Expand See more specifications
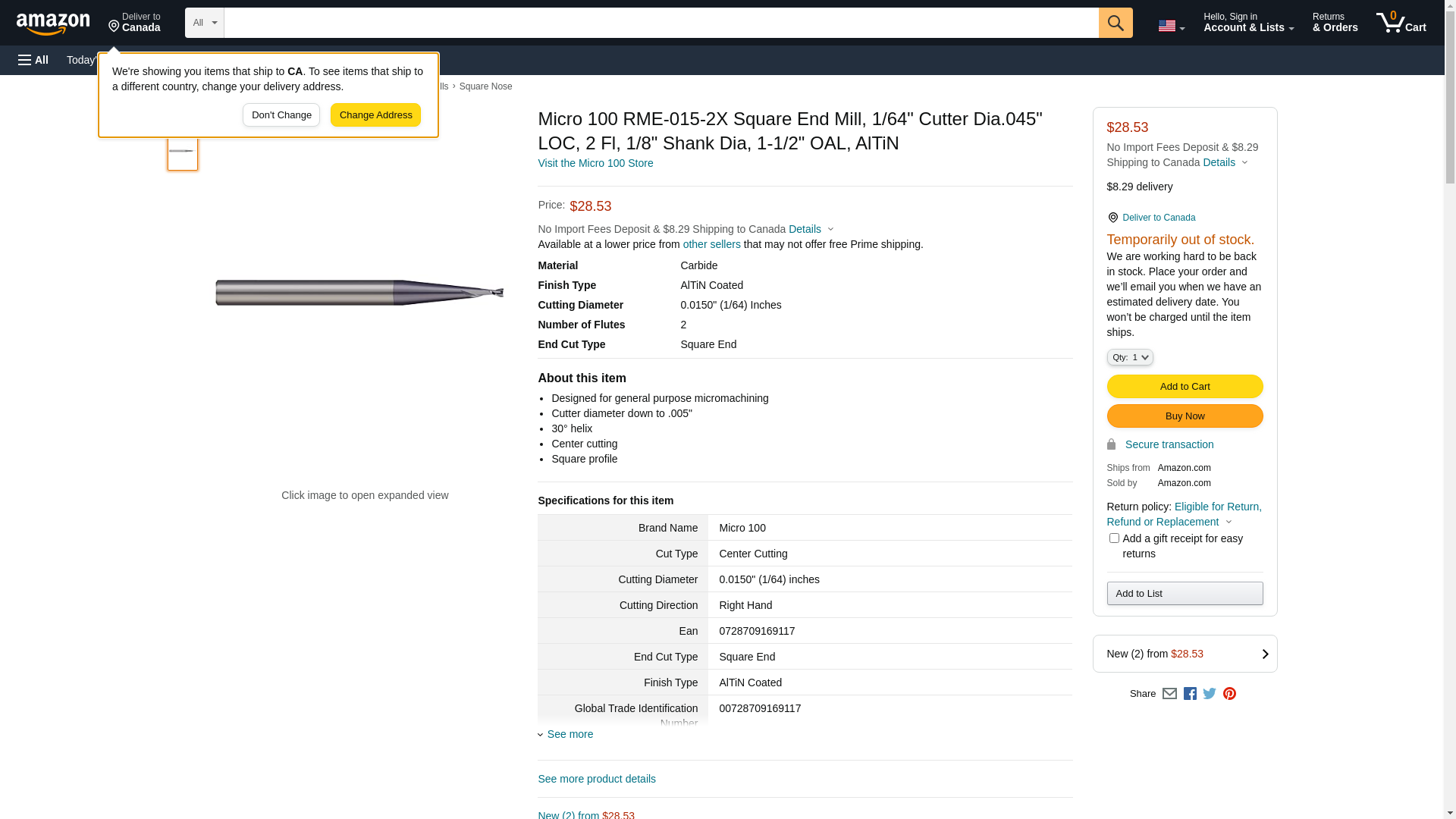The width and height of the screenshot is (1456, 819). click(570, 734)
